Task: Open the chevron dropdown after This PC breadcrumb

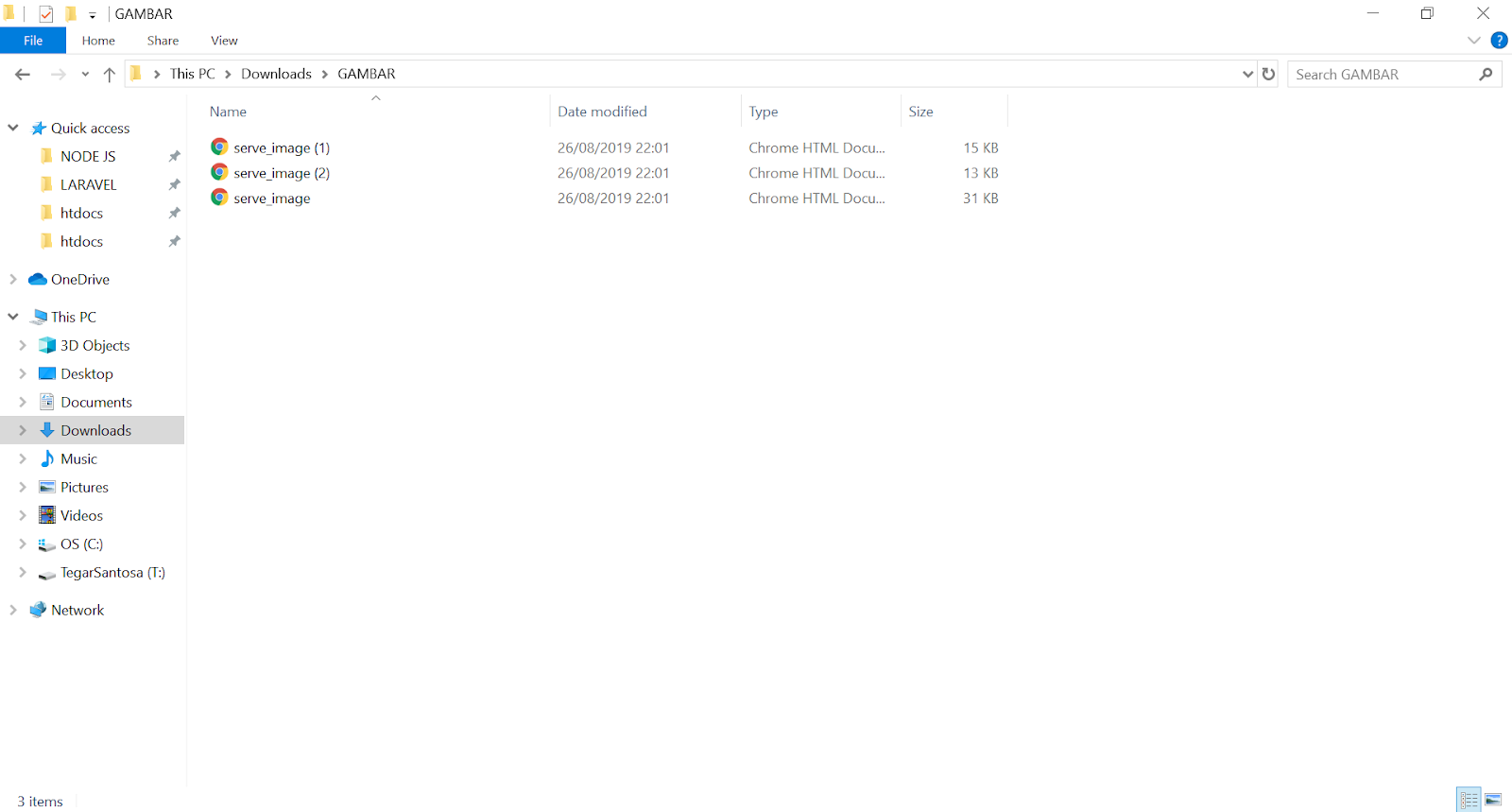Action: [228, 74]
